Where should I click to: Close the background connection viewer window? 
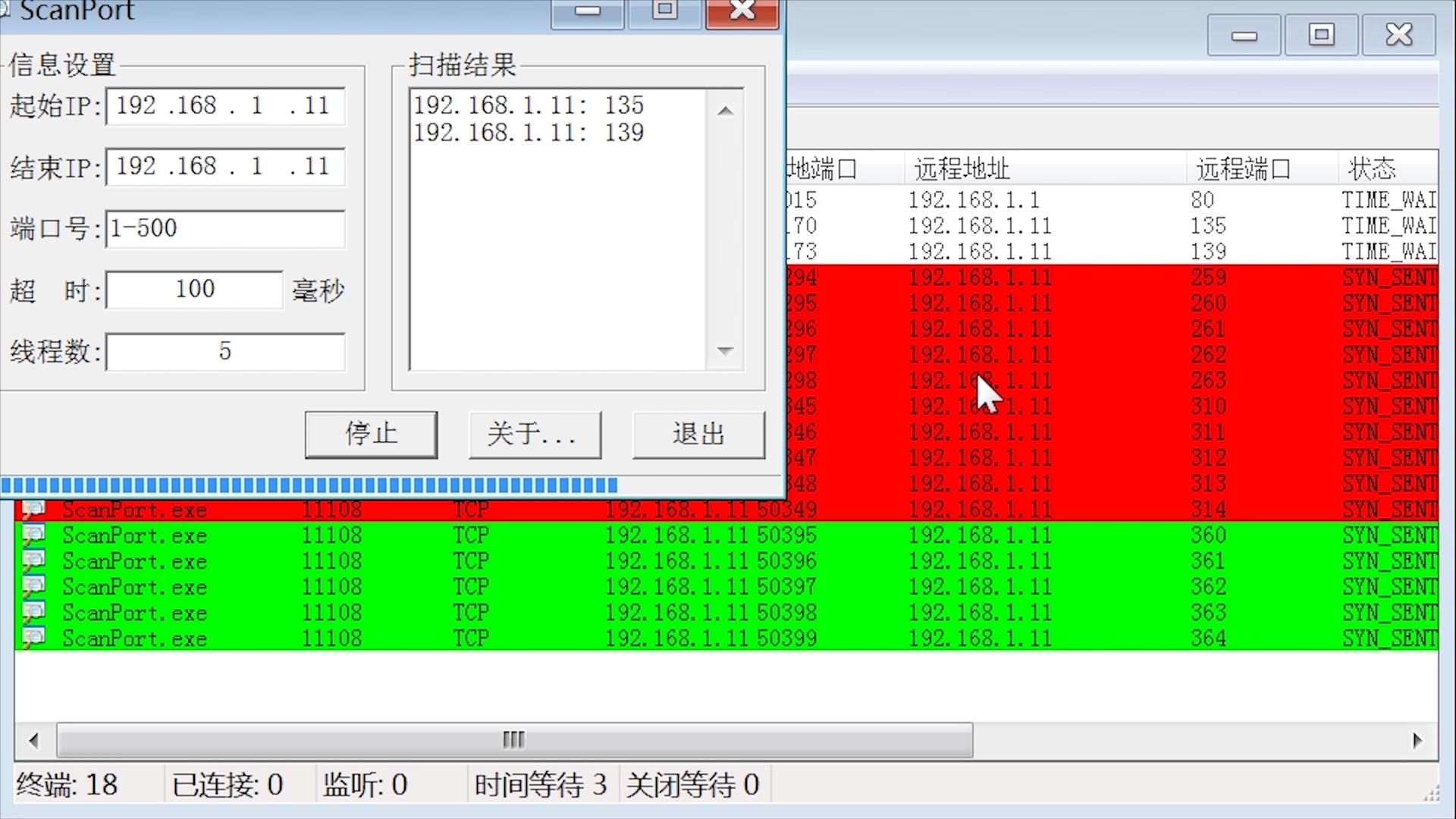pos(1399,36)
